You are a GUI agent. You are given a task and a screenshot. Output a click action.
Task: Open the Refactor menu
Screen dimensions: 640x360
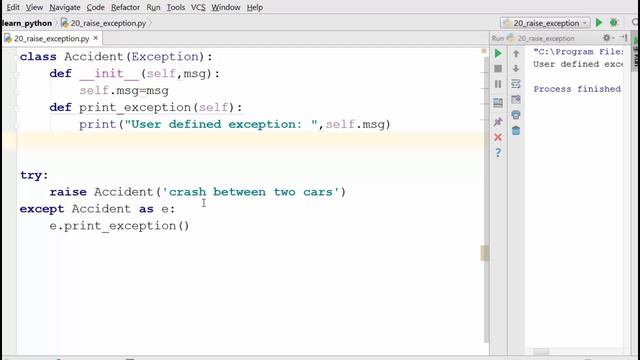125,7
